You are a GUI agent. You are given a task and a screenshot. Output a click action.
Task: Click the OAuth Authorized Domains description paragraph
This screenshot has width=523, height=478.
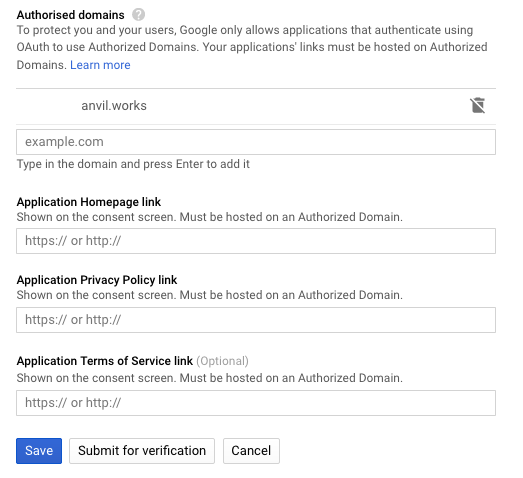point(252,47)
